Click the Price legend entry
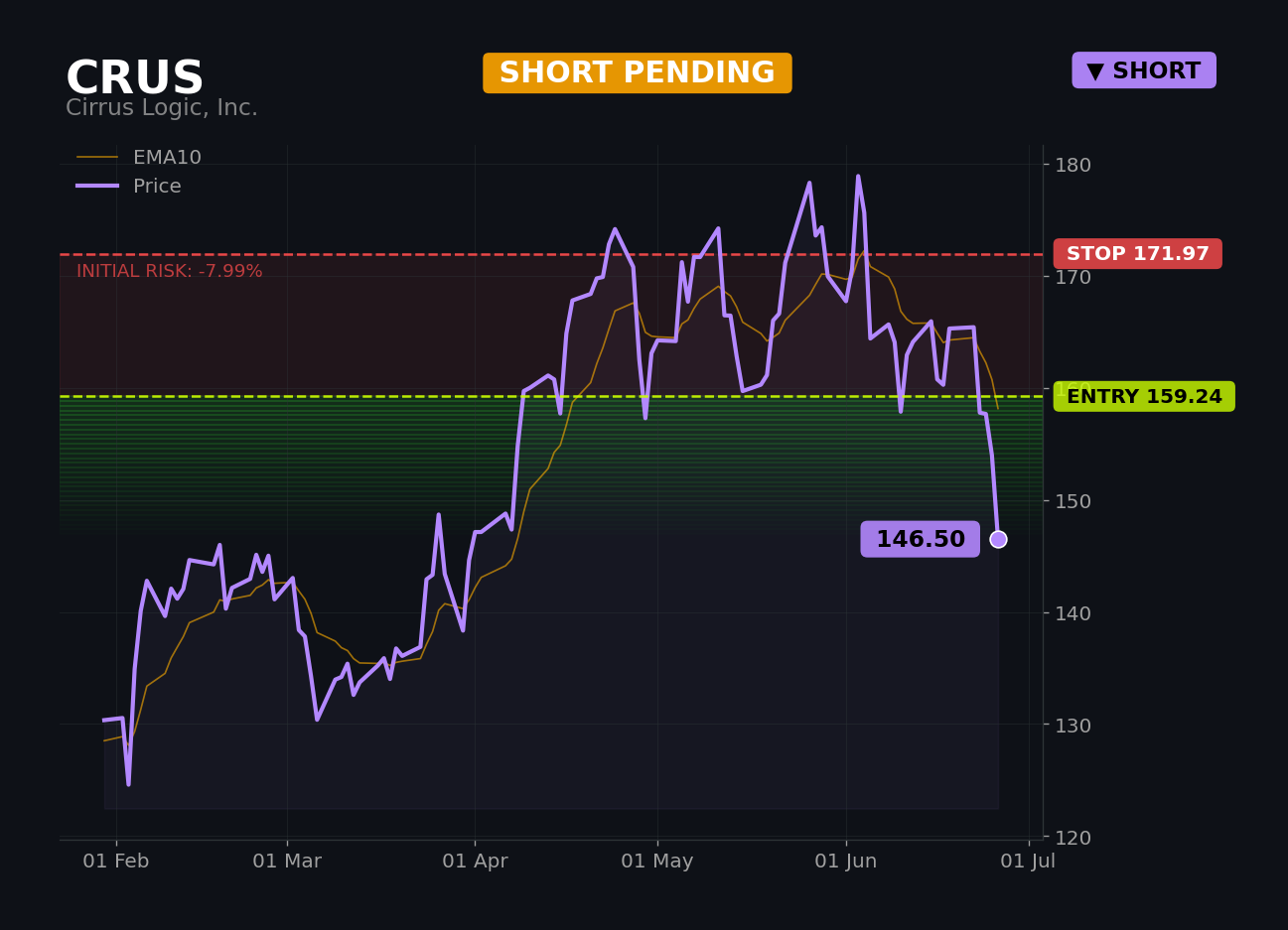 click(129, 187)
